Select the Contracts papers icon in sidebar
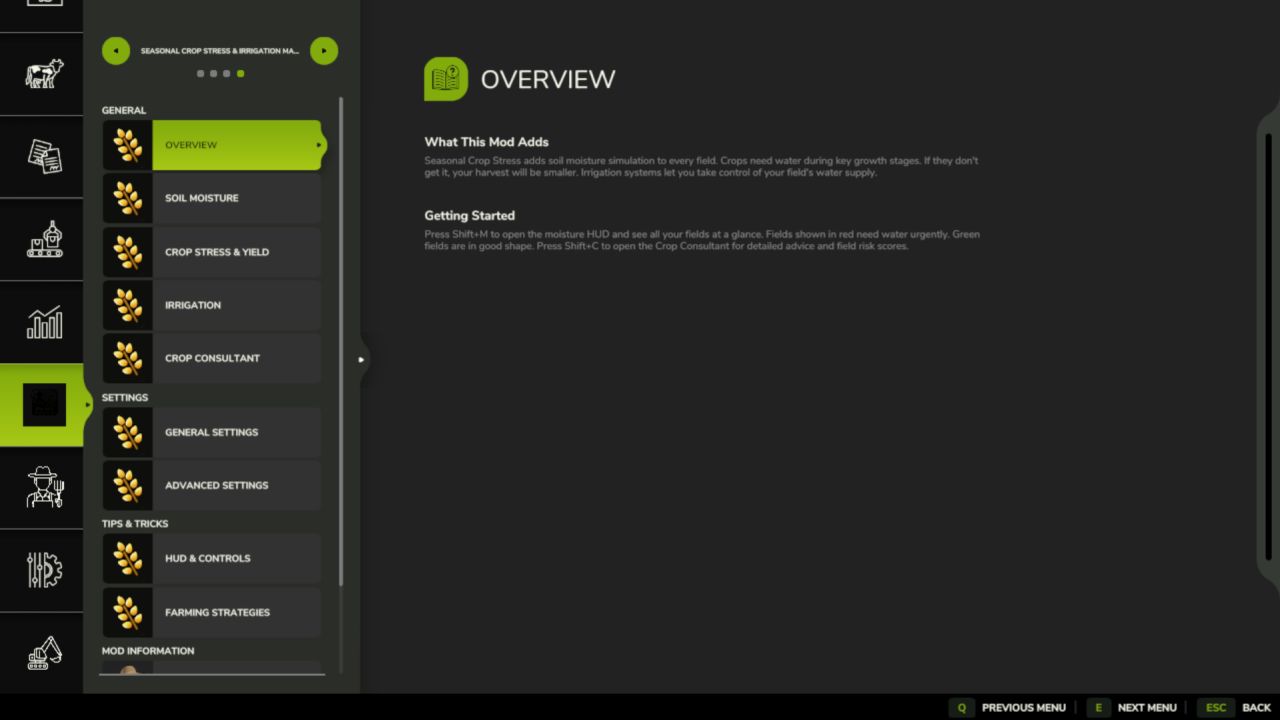The image size is (1280, 720). pos(42,156)
